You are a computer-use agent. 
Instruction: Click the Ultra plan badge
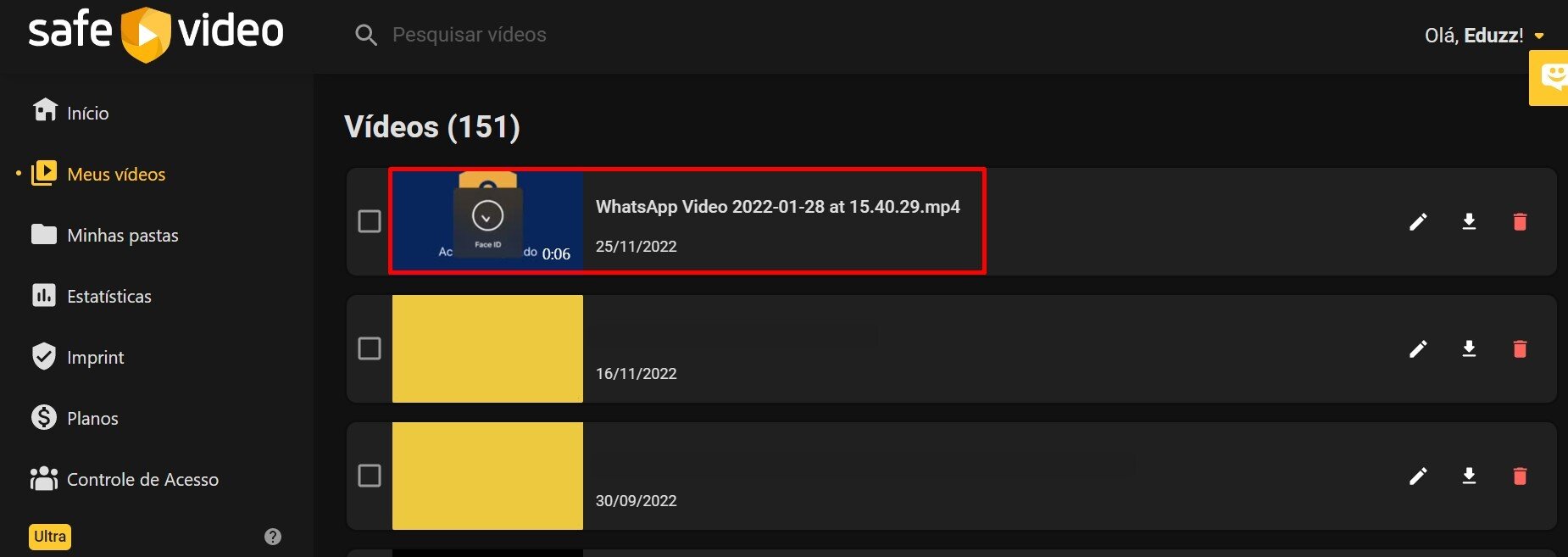[50, 537]
